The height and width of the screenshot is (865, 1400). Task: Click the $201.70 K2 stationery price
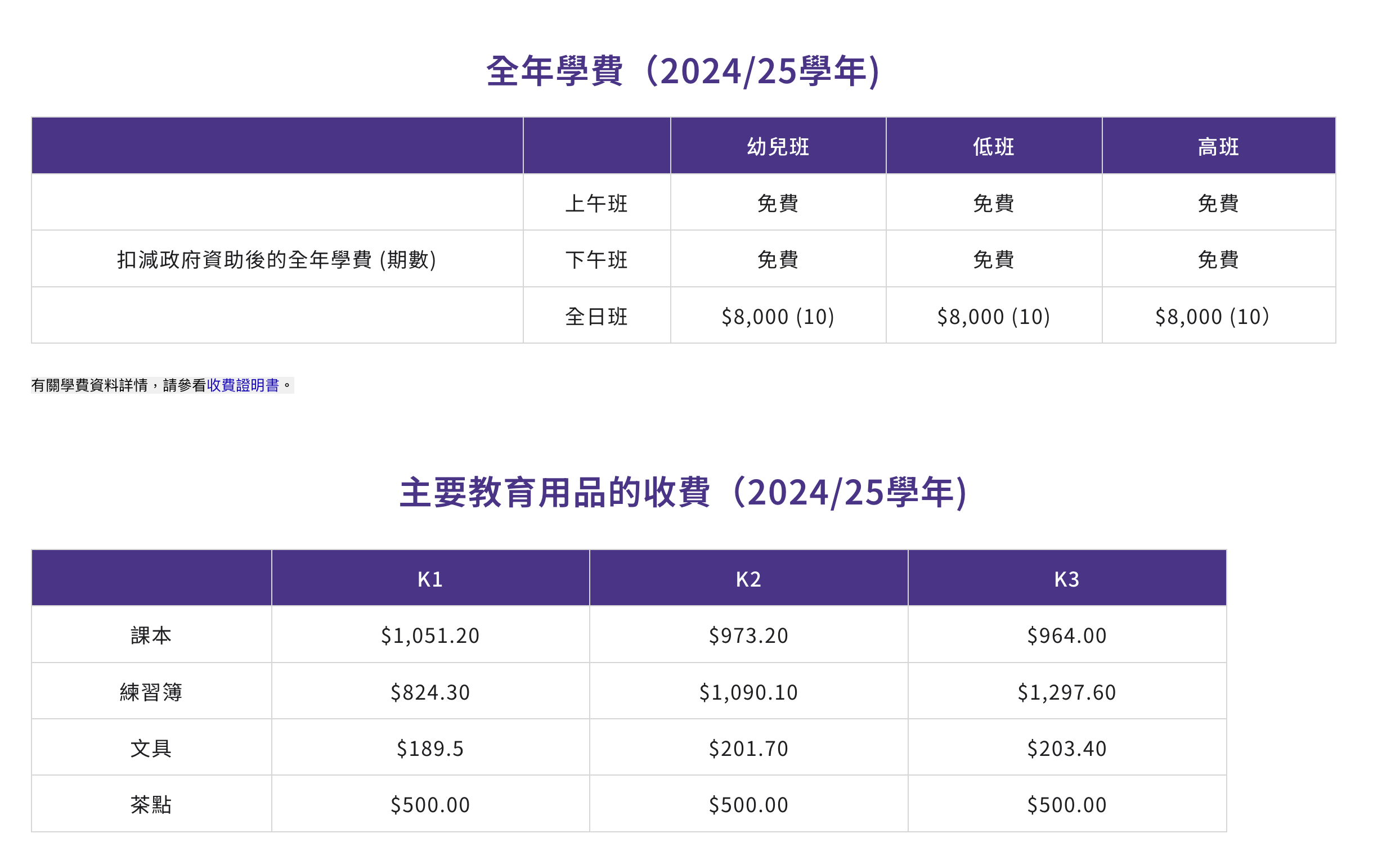tap(748, 748)
